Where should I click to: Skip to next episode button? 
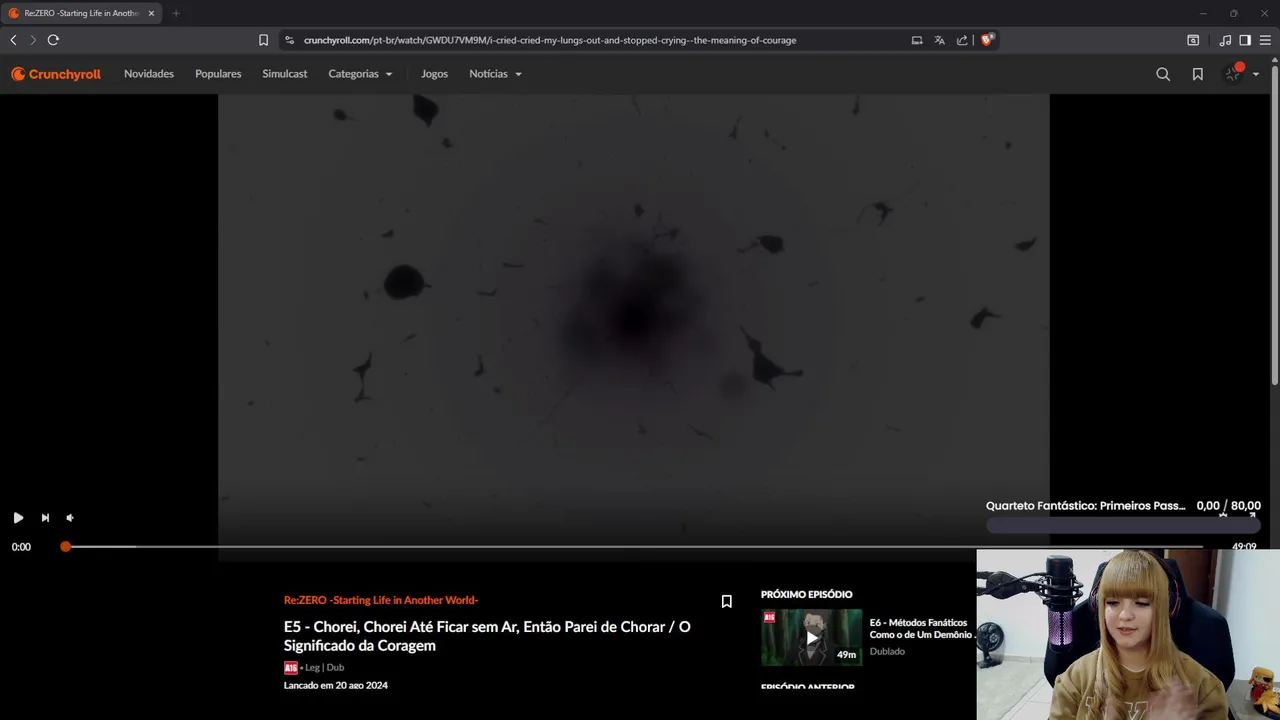pos(45,518)
